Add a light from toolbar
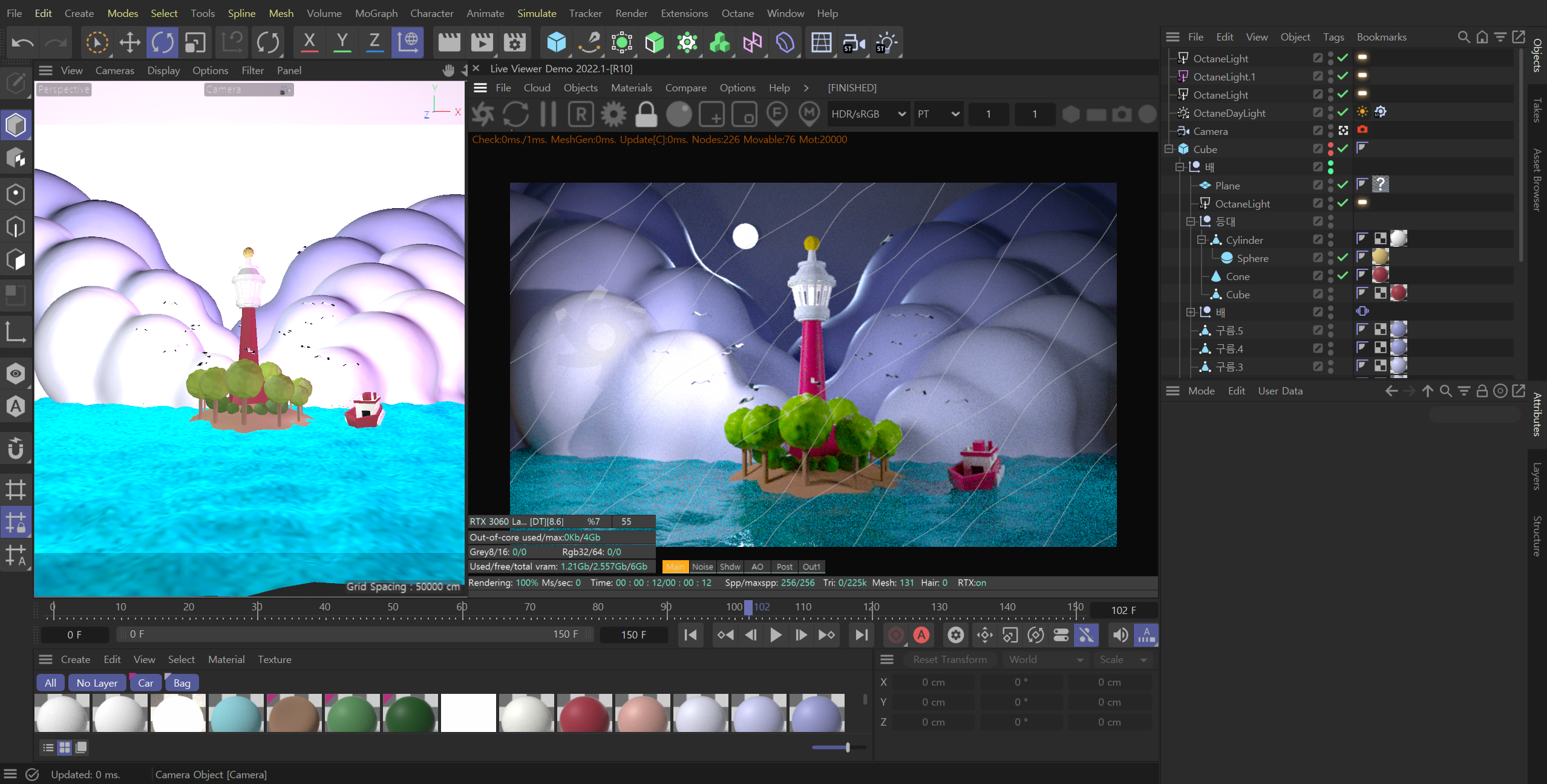The width and height of the screenshot is (1547, 784). [886, 42]
